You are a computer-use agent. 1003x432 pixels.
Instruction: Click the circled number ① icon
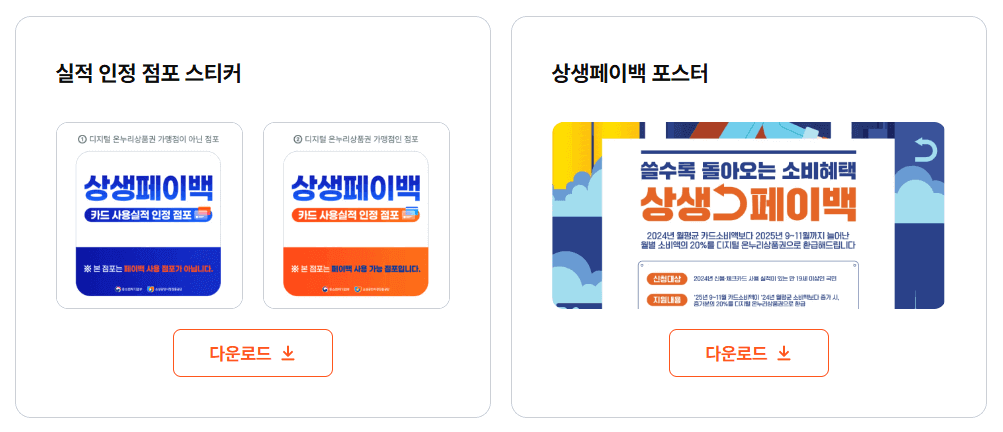[x=82, y=139]
